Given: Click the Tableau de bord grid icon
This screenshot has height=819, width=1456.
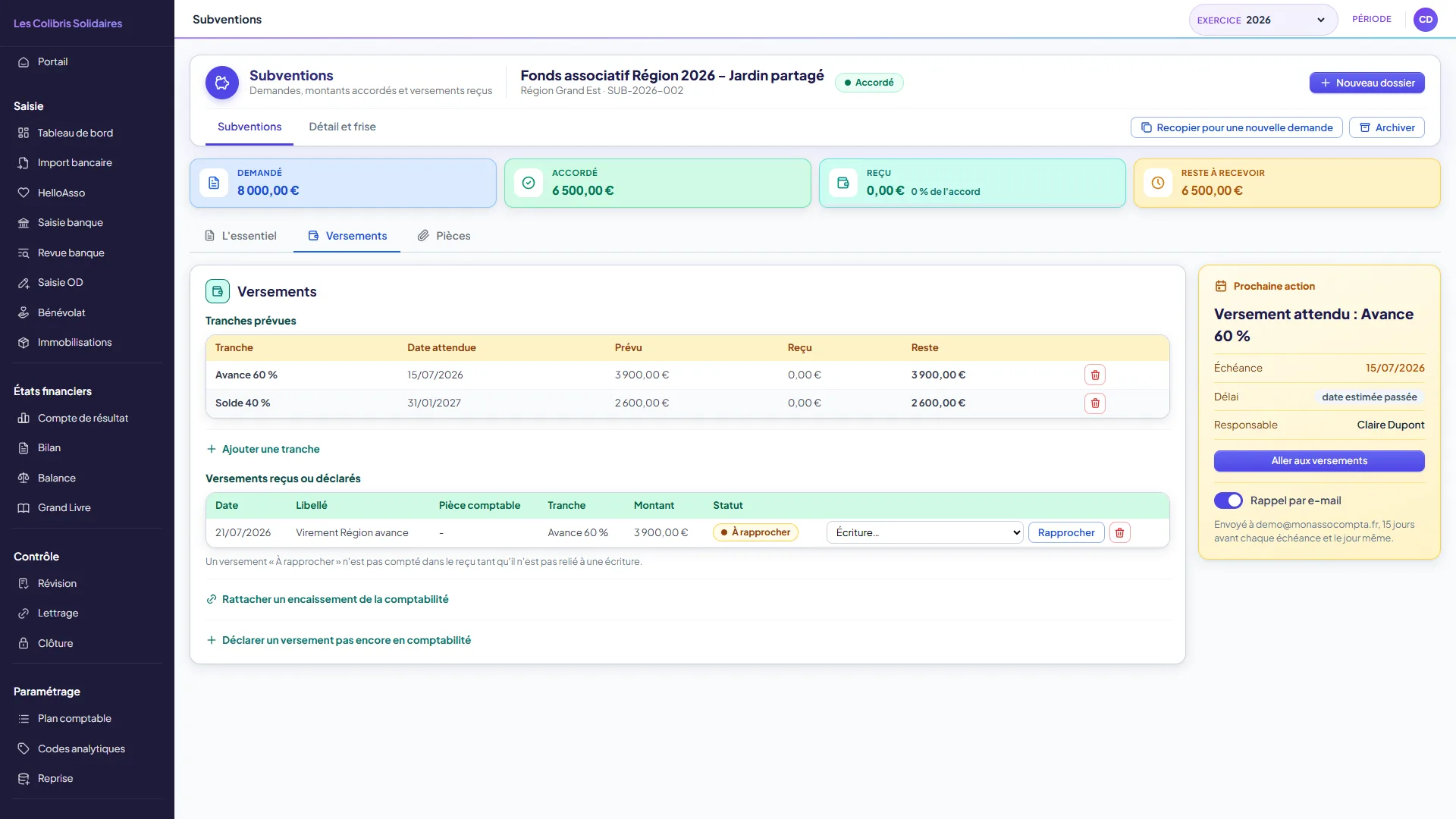Looking at the screenshot, I should 24,133.
